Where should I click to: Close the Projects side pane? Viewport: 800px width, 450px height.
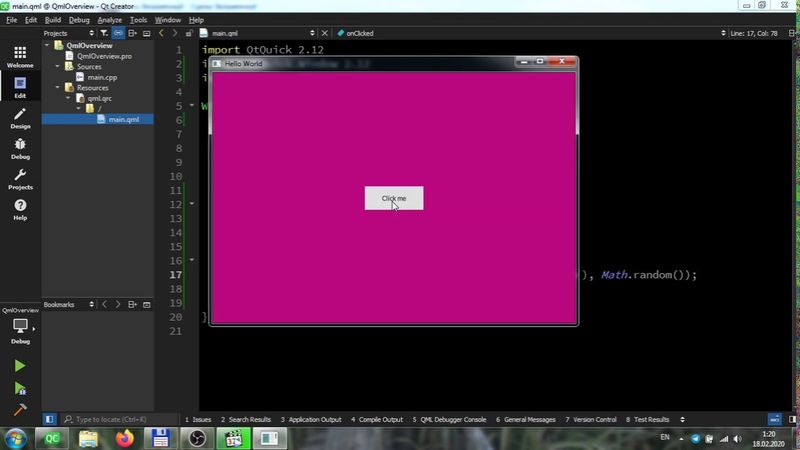[146, 33]
